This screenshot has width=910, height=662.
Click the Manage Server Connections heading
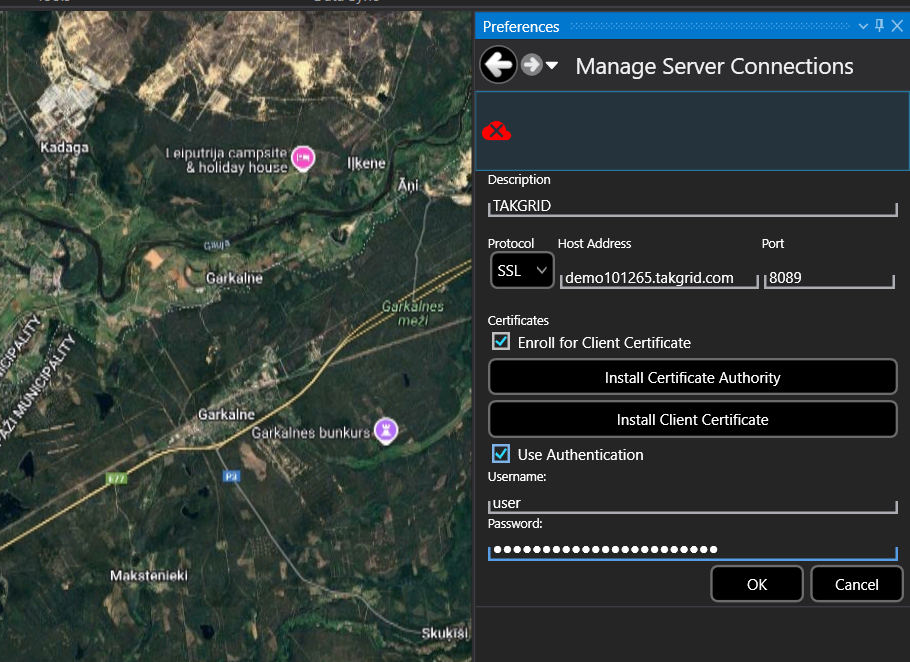click(x=714, y=66)
